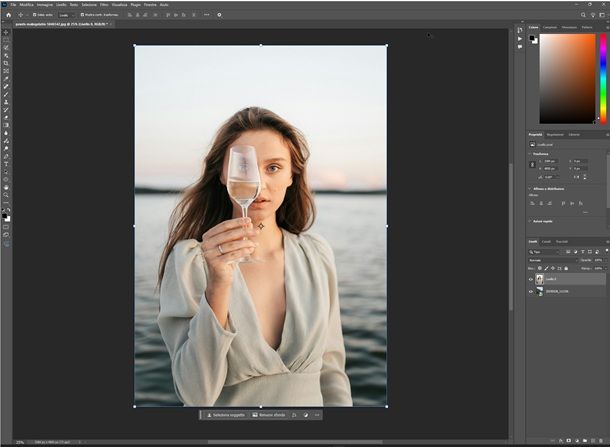The image size is (610, 447).
Task: Open the options bar gear settings
Action: (x=219, y=15)
